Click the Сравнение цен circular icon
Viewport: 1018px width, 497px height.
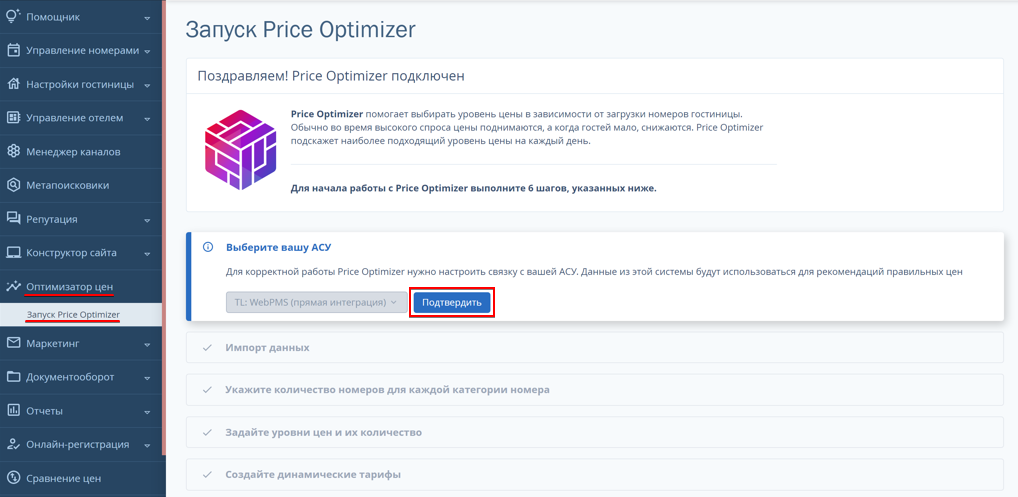click(13, 478)
